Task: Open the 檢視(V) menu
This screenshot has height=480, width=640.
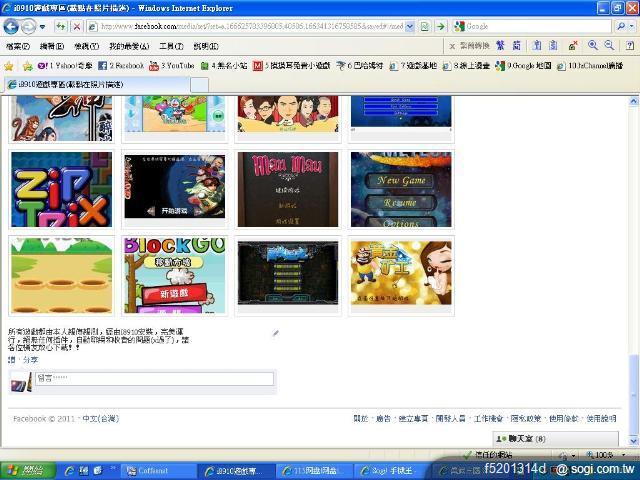Action: 86,47
